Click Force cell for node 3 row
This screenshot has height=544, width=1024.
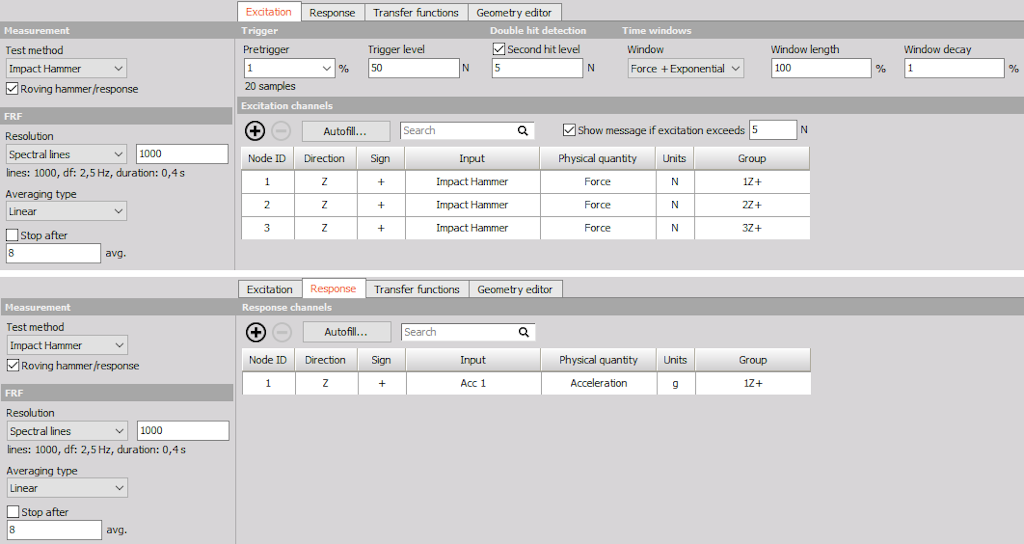click(598, 228)
